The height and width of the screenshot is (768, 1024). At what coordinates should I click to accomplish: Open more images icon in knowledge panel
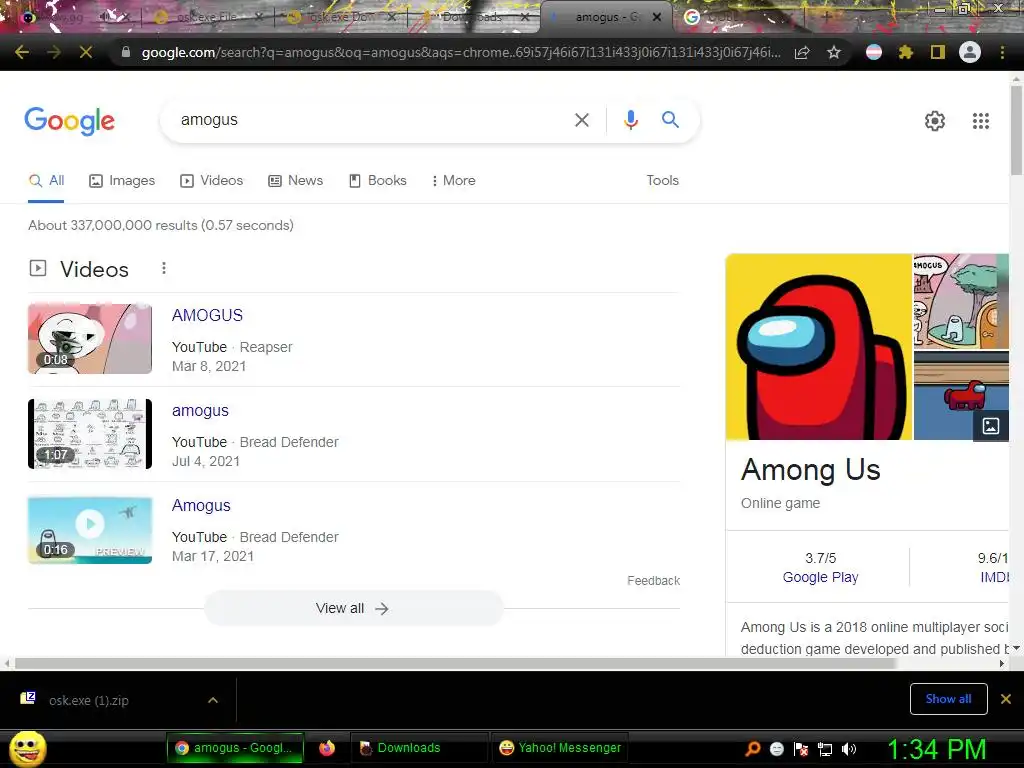tap(991, 426)
